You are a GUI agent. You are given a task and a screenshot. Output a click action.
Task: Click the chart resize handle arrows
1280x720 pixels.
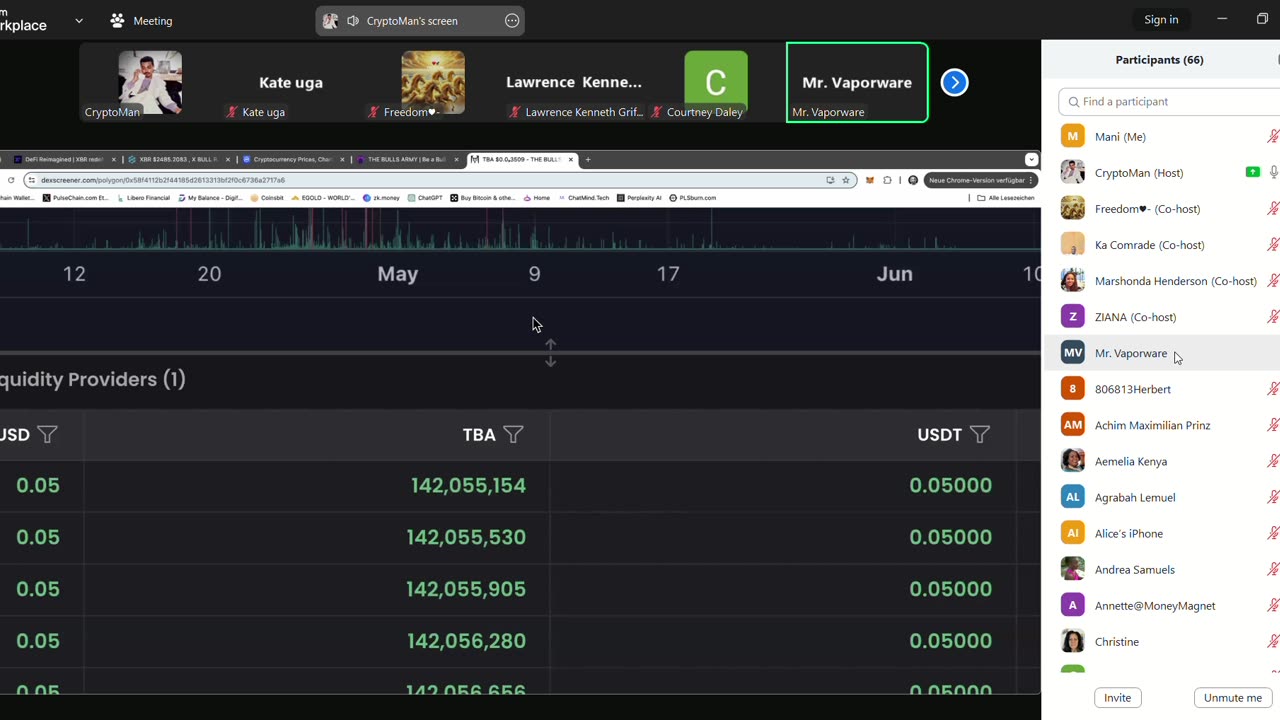point(550,352)
